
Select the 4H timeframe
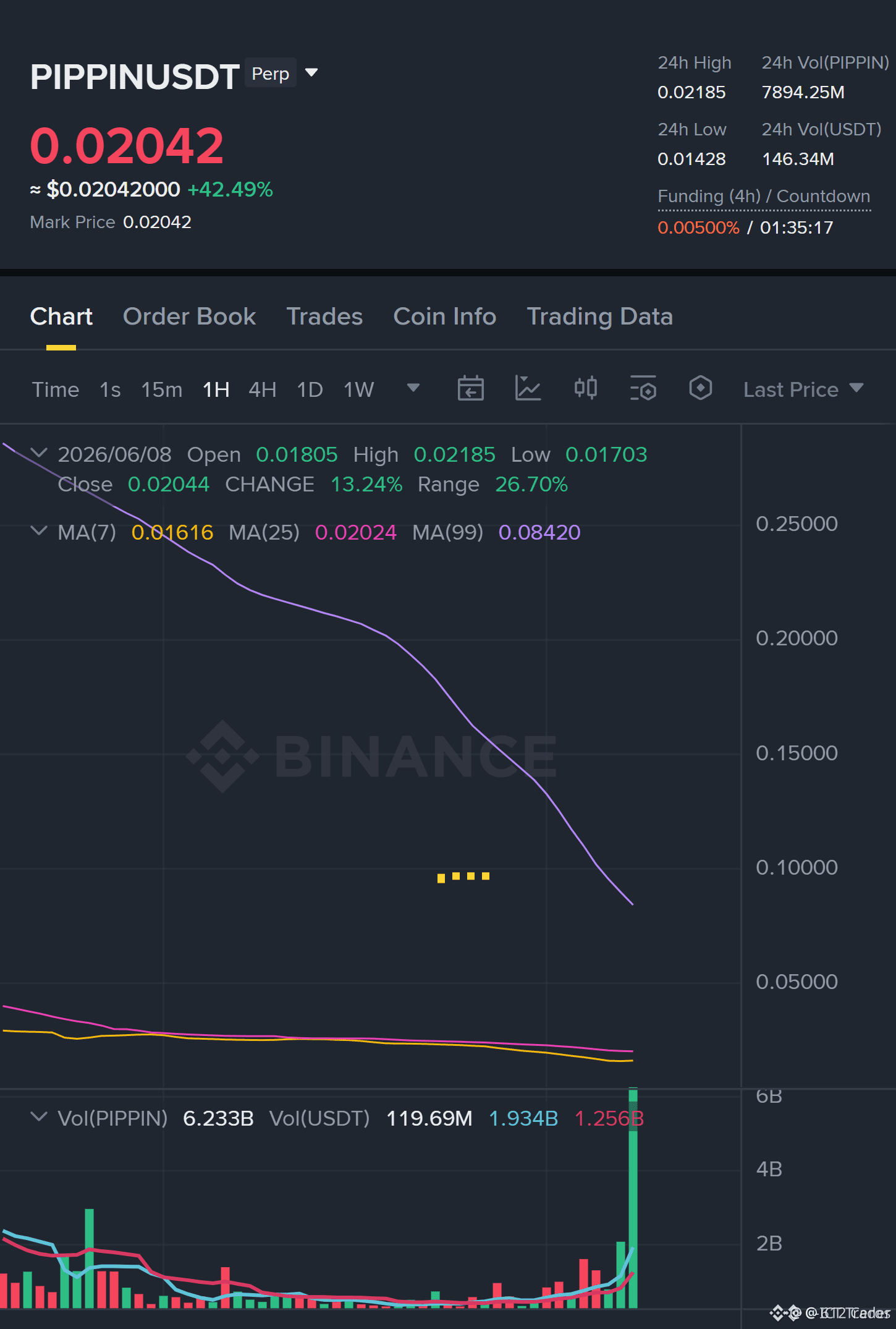pyautogui.click(x=262, y=389)
